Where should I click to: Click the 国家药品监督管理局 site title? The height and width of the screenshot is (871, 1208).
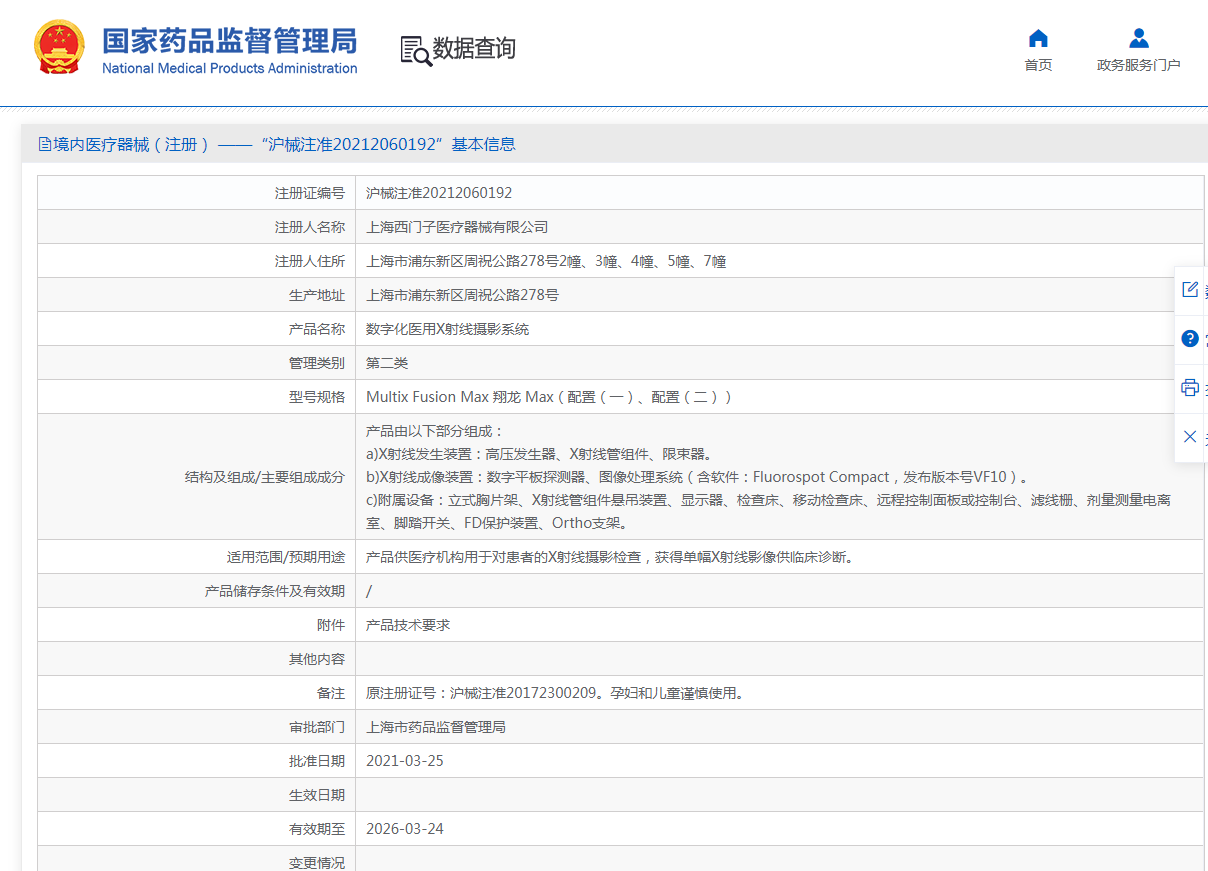pos(230,40)
